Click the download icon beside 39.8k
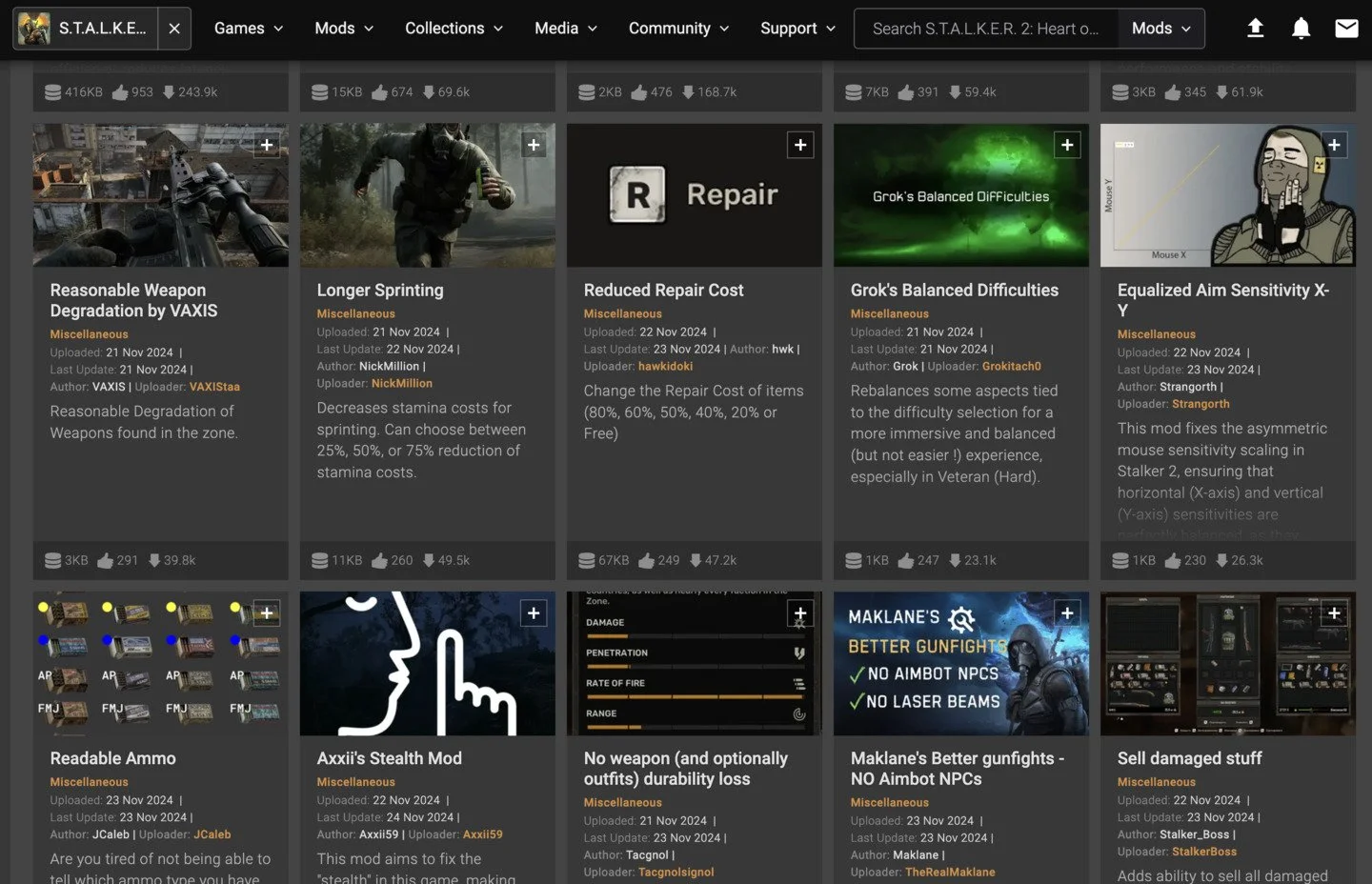 pyautogui.click(x=154, y=560)
